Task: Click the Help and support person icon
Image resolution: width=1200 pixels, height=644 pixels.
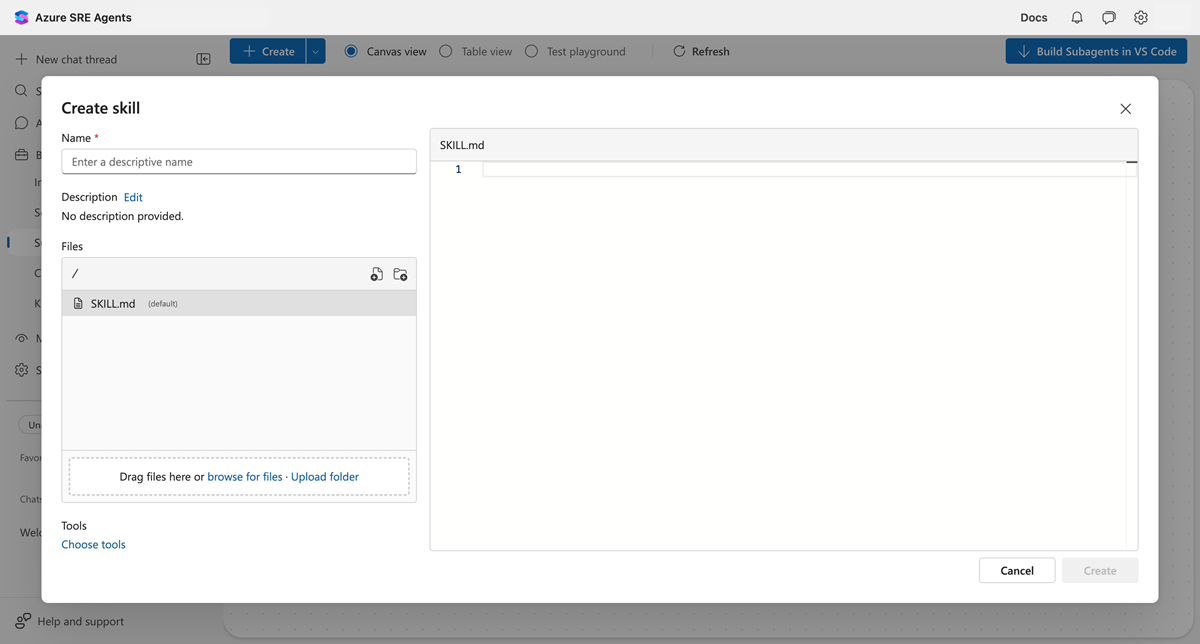Action: (22, 621)
